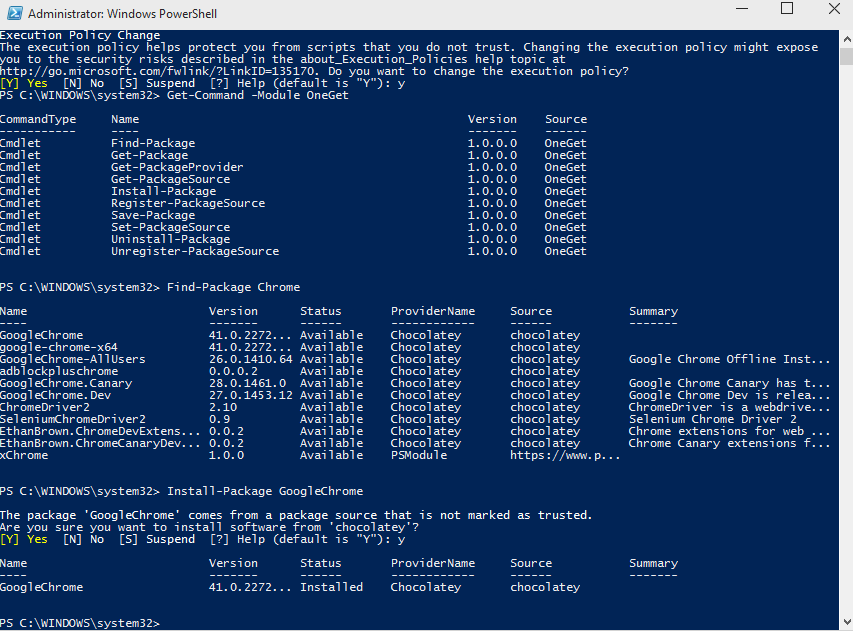This screenshot has width=853, height=631.
Task: Click version '28.0.1461.0' value
Action: 247,383
